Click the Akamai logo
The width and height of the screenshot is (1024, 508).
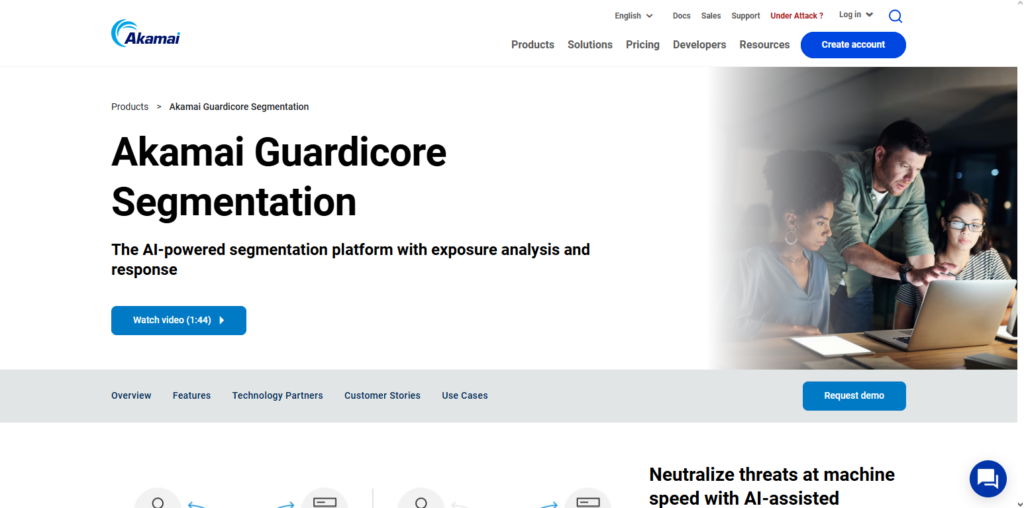click(145, 33)
